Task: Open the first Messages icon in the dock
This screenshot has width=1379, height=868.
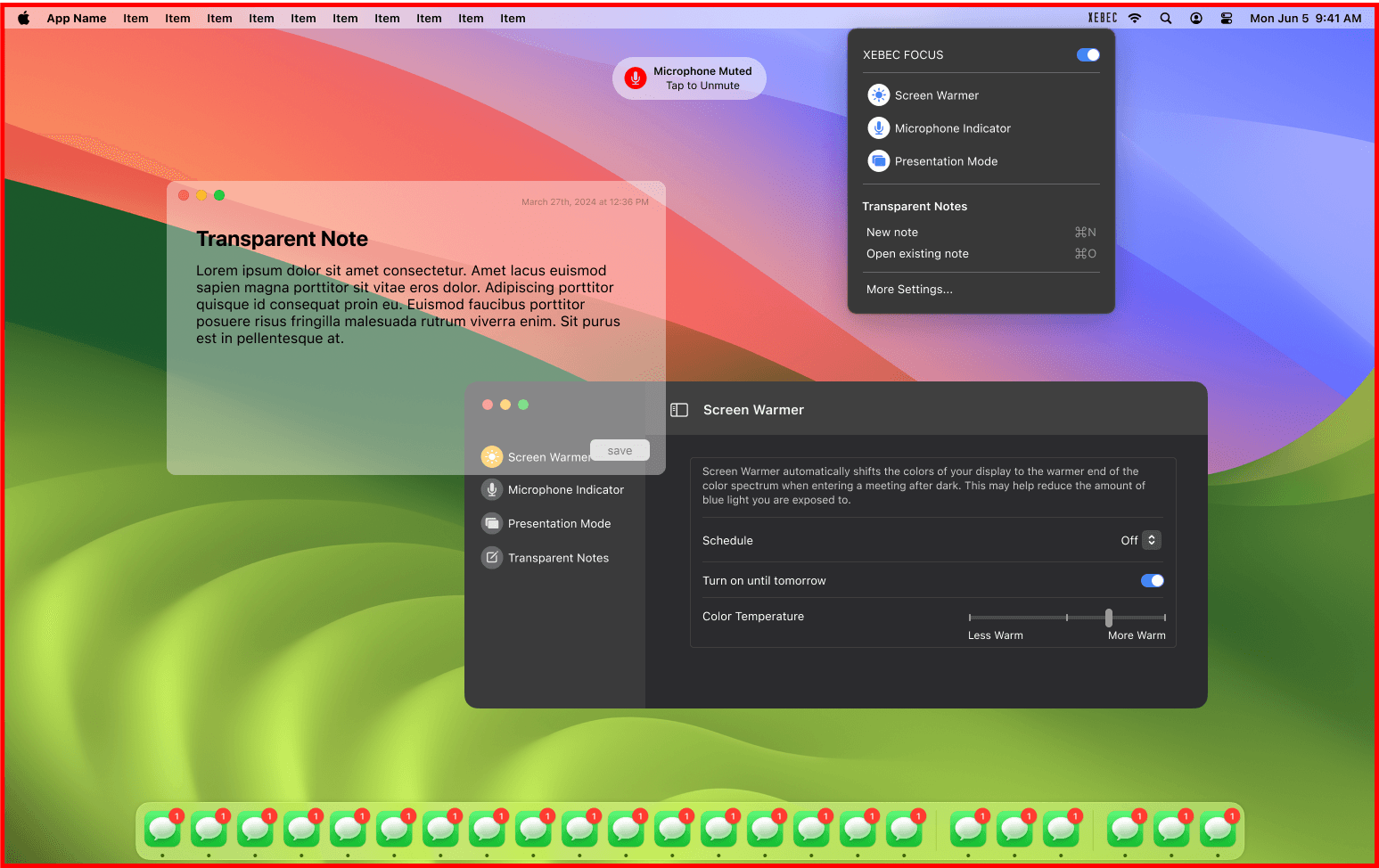Action: [x=162, y=829]
